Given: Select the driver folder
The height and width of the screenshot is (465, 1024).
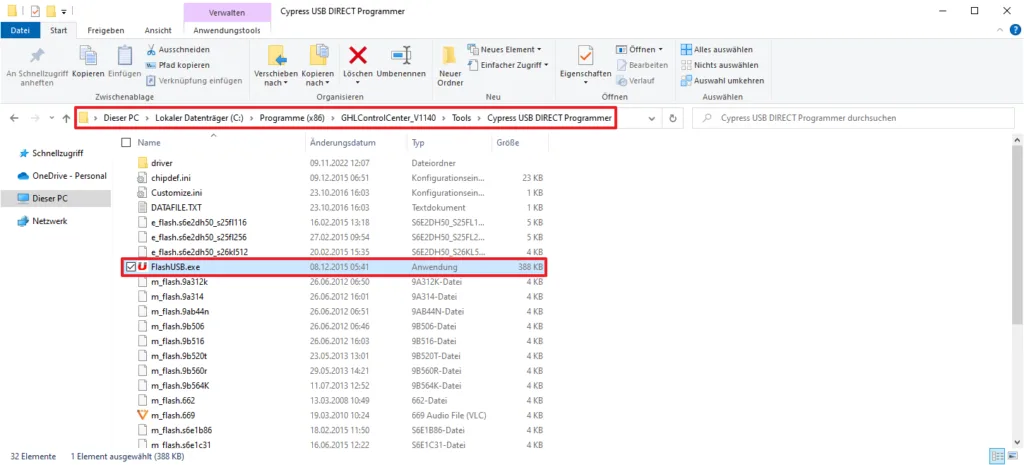Looking at the screenshot, I should [161, 163].
